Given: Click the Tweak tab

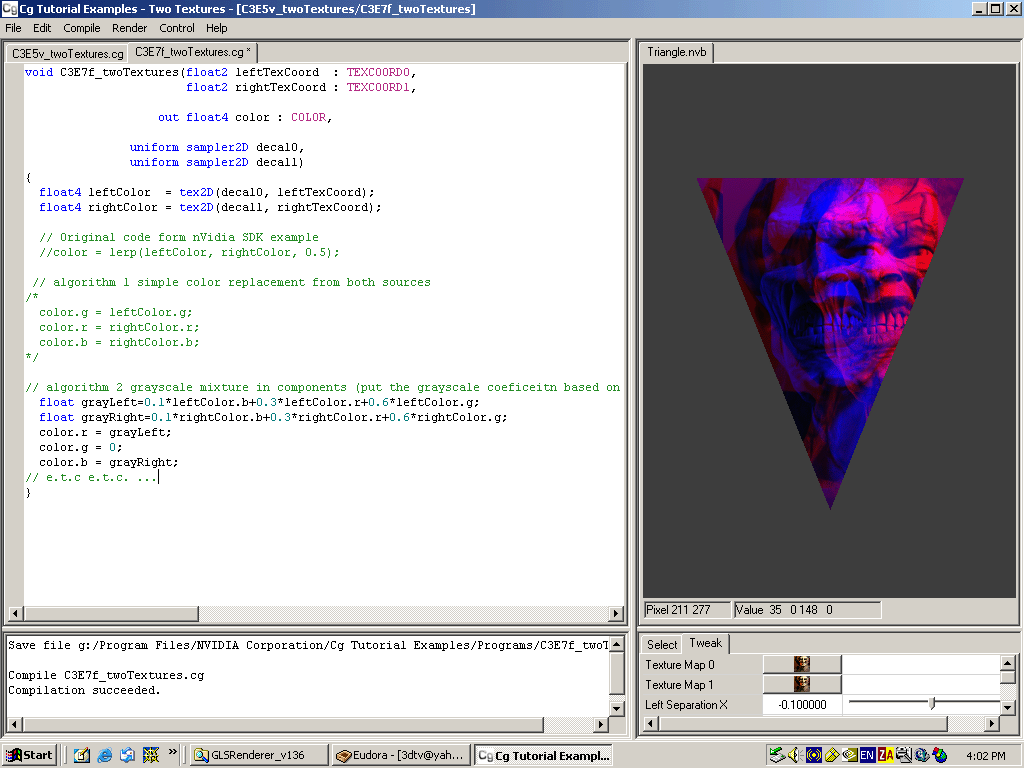Looking at the screenshot, I should pos(705,643).
